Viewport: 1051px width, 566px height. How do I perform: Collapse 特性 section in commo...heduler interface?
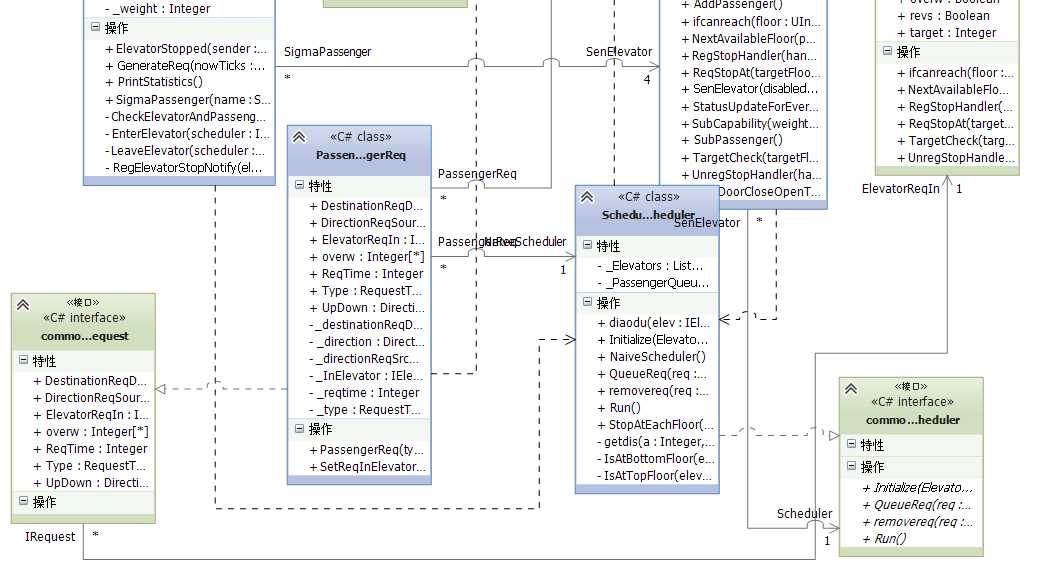(x=851, y=444)
